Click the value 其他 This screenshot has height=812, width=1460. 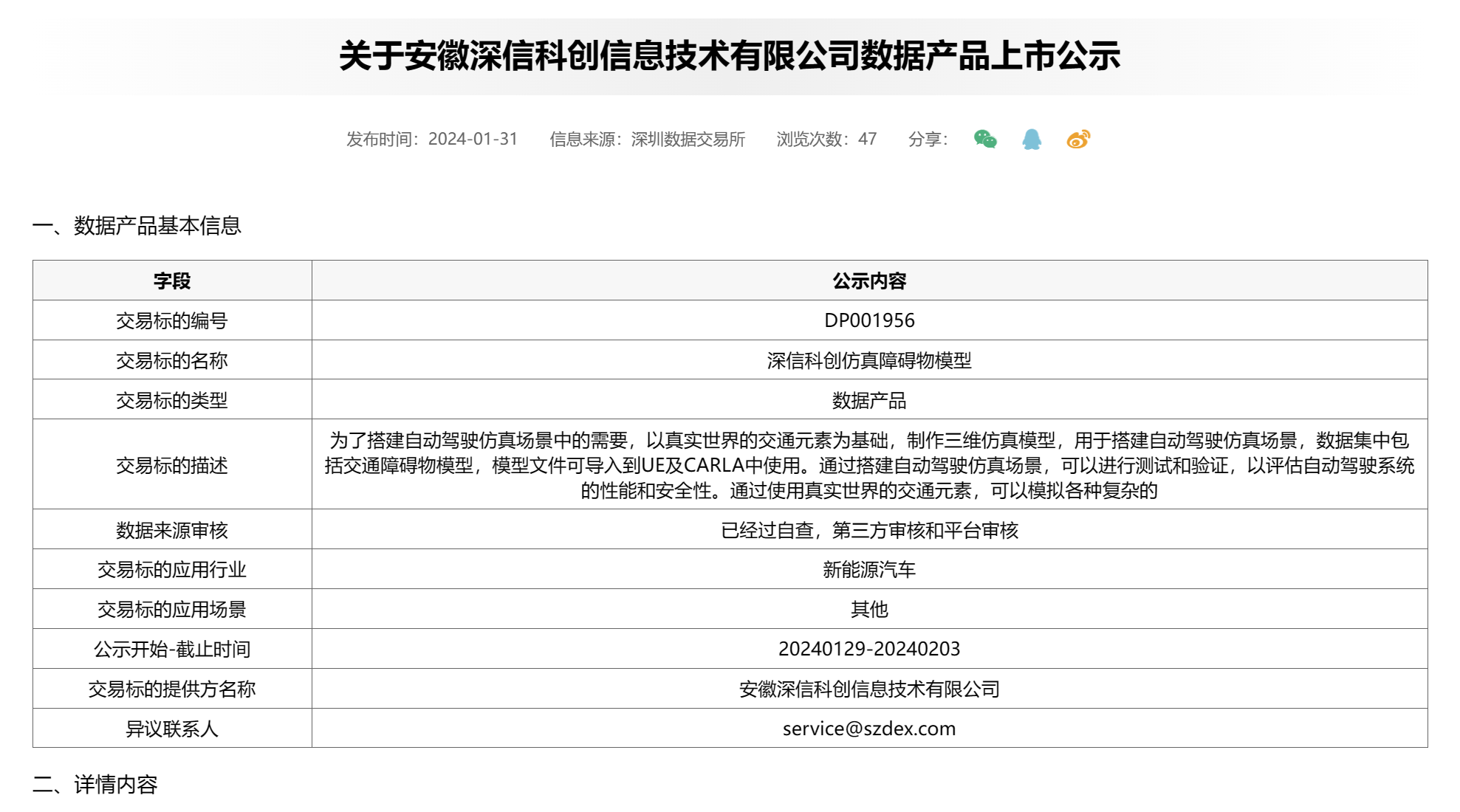(x=869, y=610)
